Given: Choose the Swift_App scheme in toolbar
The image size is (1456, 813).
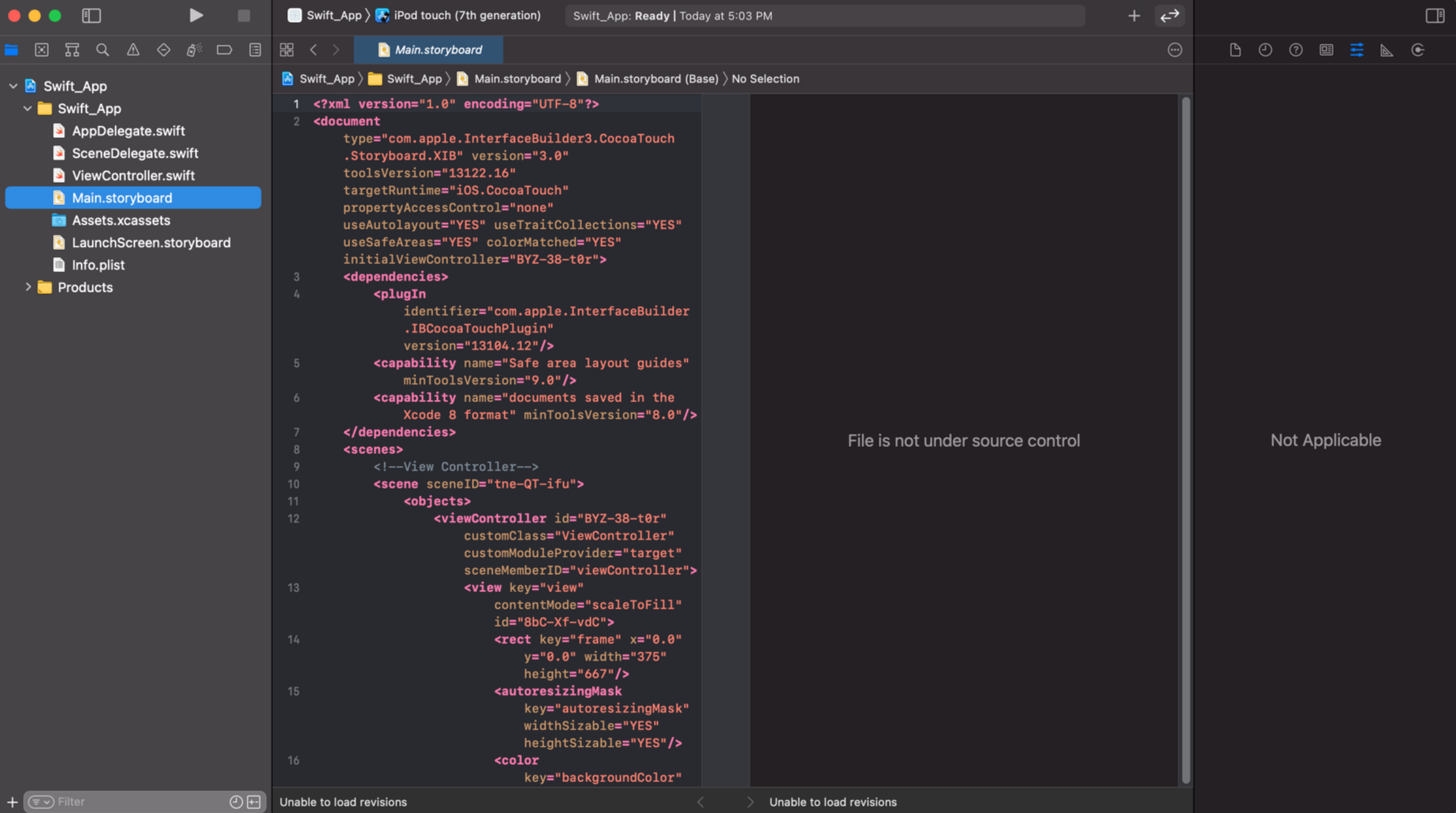Looking at the screenshot, I should 326,15.
